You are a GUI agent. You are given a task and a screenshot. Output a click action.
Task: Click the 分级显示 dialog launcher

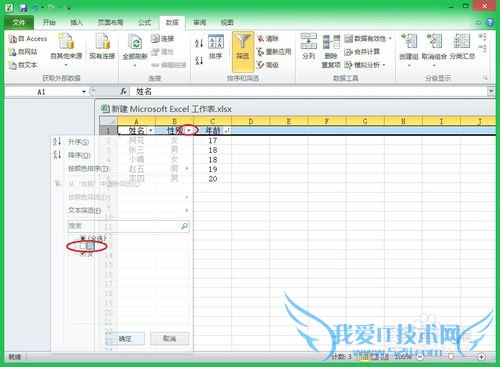click(x=486, y=78)
